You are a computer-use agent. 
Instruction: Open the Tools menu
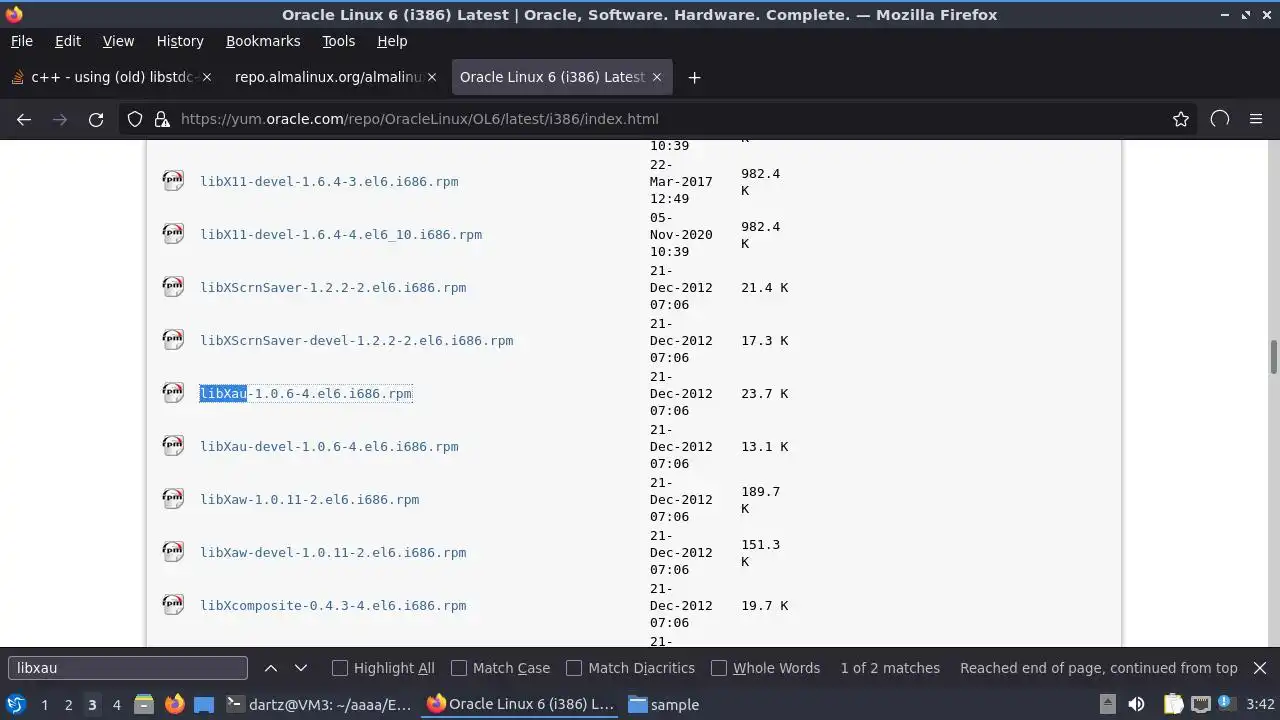(x=338, y=41)
